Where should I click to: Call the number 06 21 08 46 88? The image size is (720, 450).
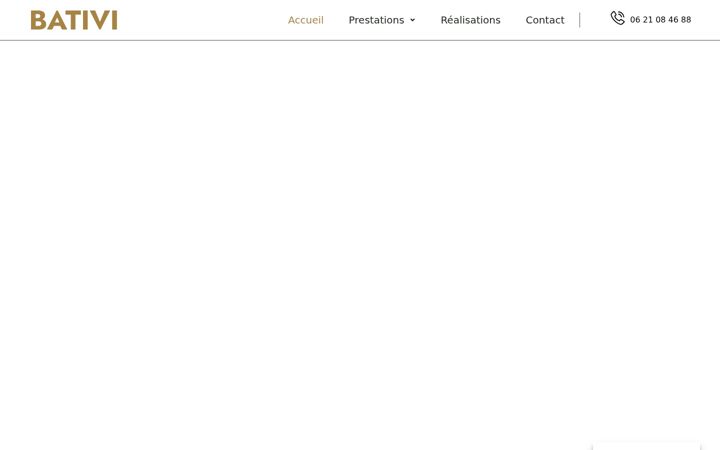660,20
